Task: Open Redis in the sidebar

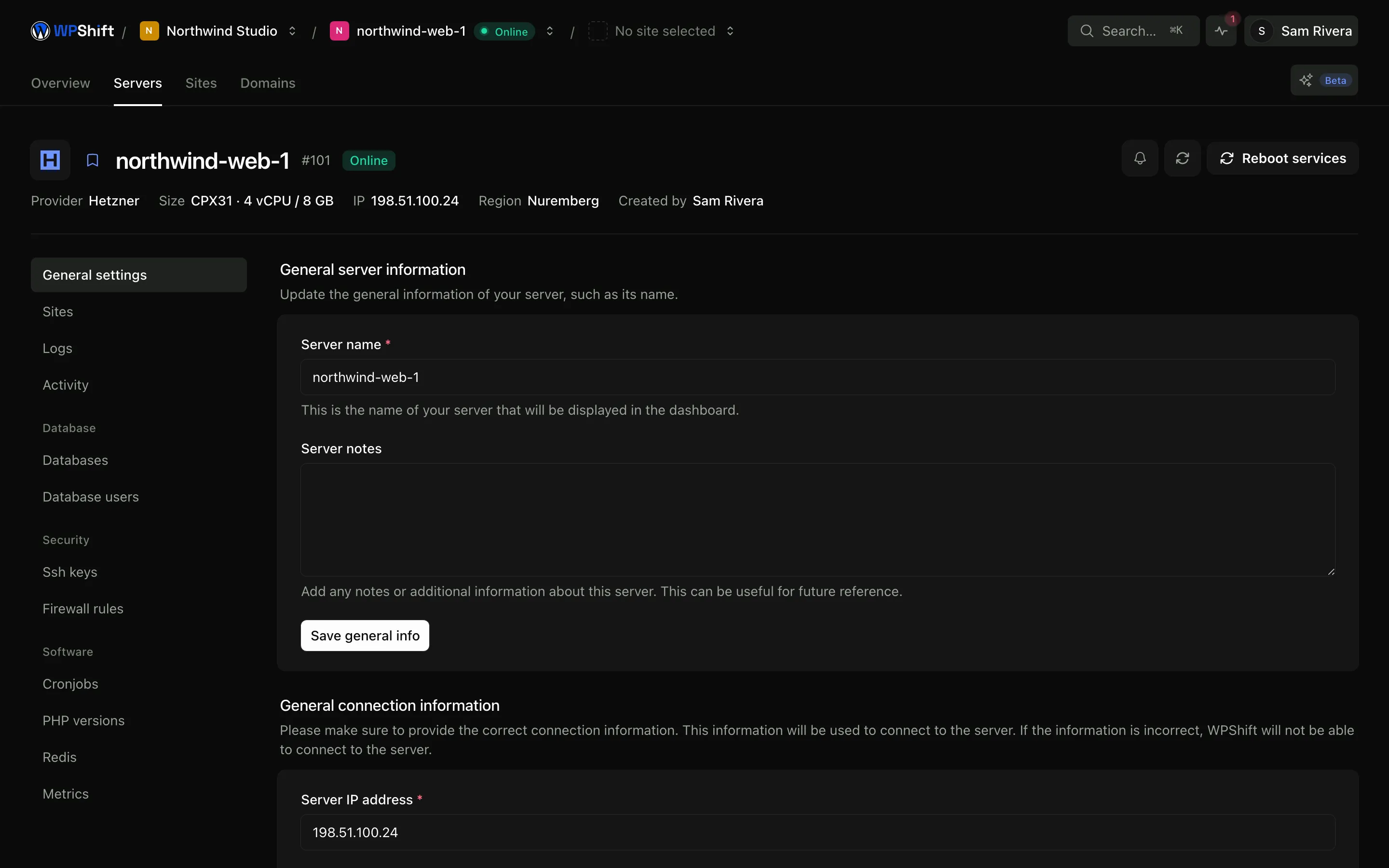Action: 139,758
